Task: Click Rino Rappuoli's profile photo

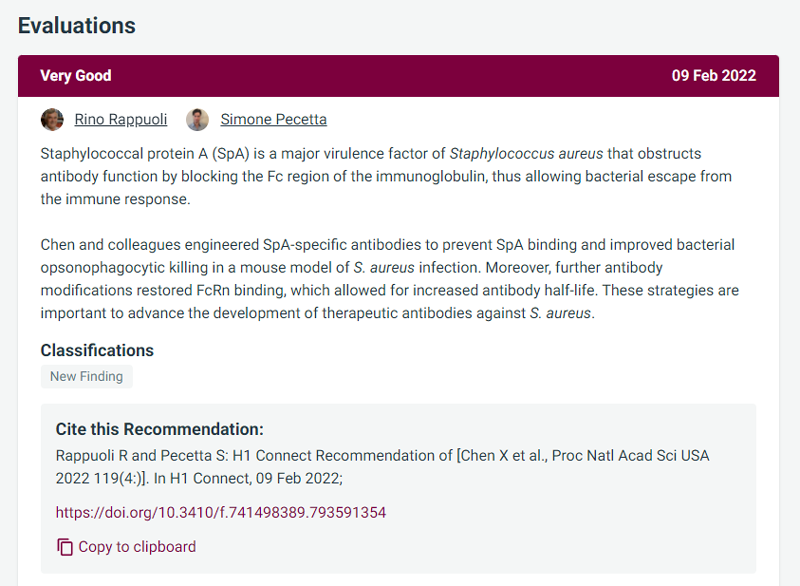Action: (52, 119)
